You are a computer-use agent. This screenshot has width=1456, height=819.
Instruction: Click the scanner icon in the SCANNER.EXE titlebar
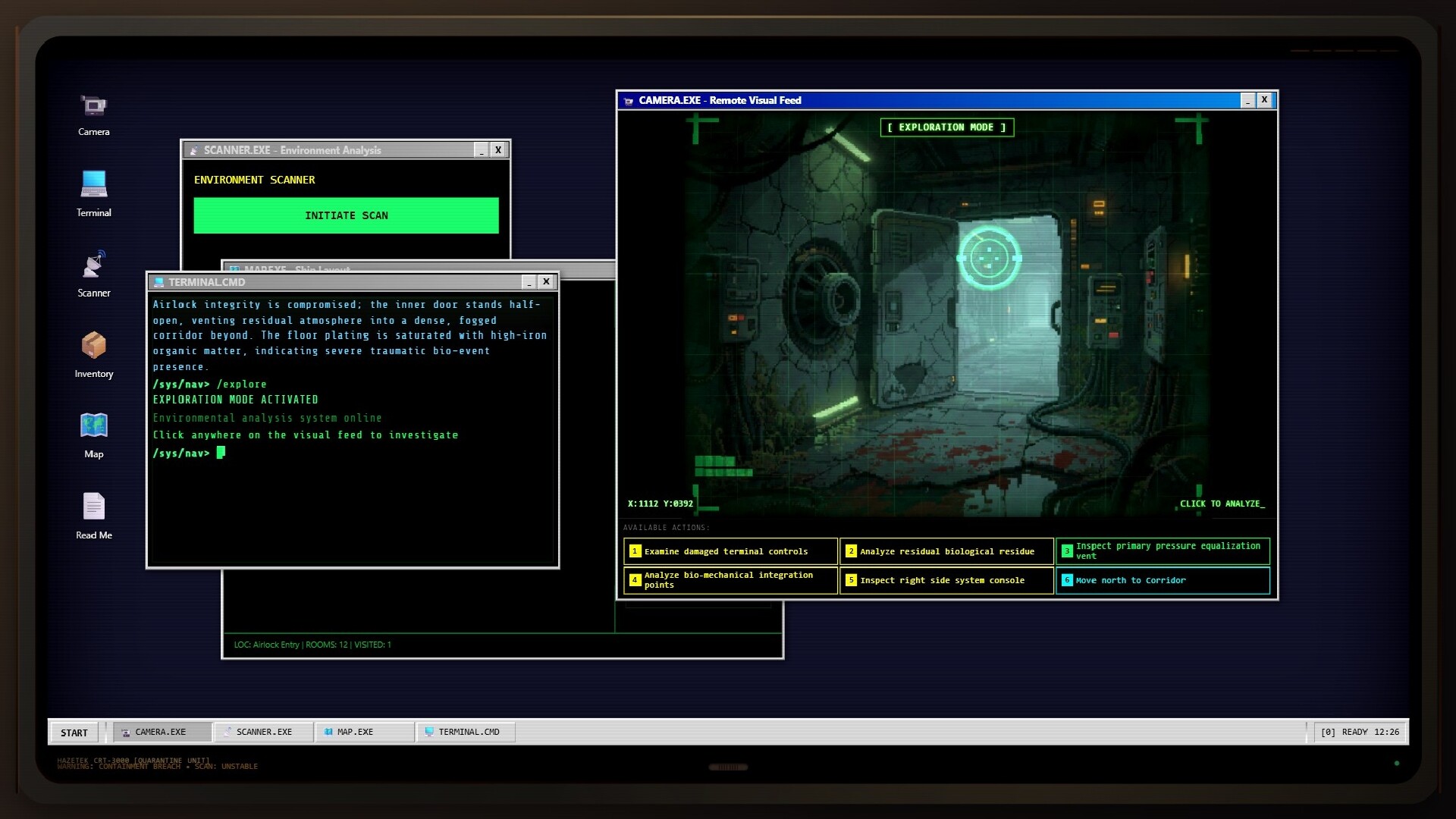195,150
